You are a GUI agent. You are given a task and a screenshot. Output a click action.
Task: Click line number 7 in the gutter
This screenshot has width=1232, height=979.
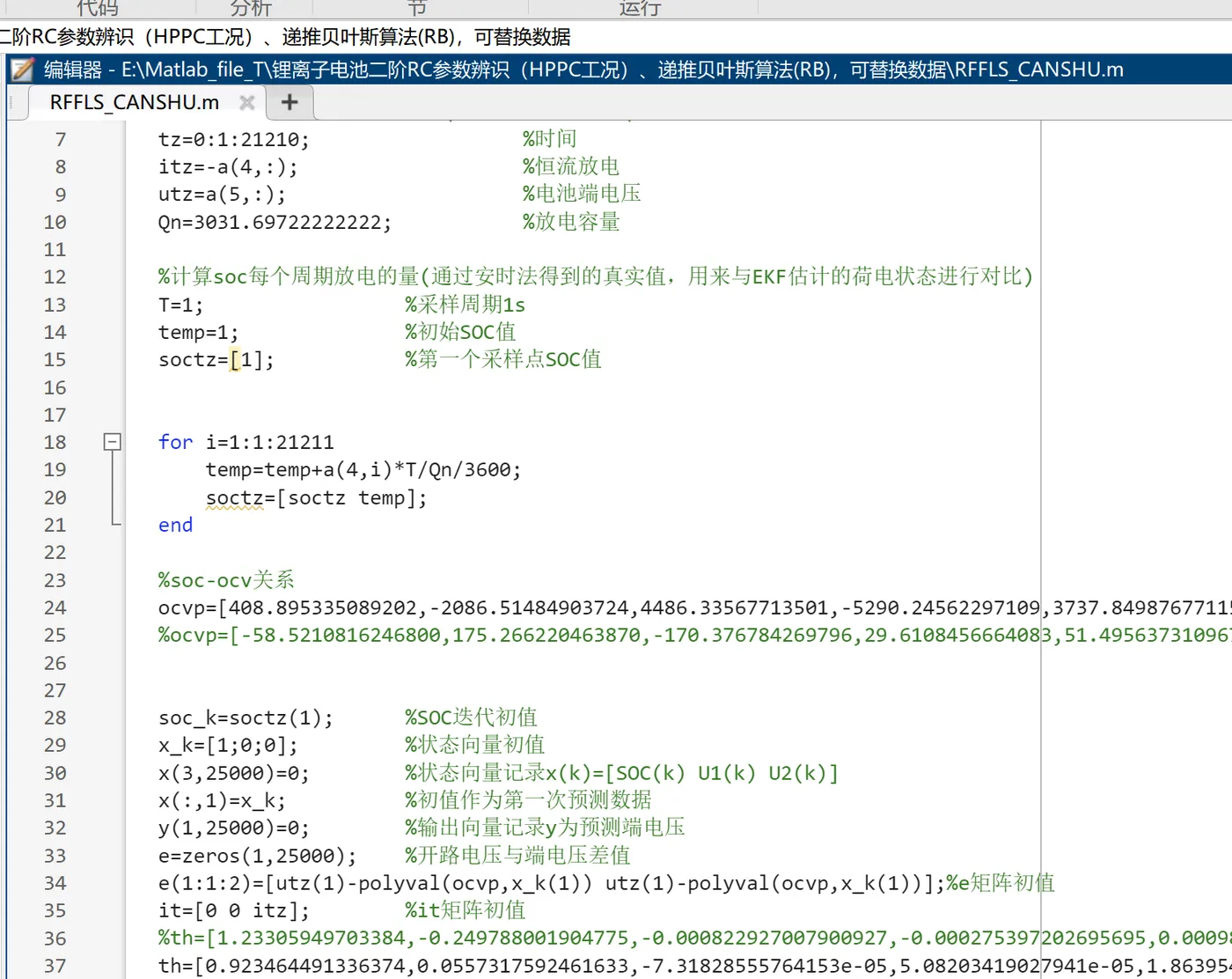61,139
